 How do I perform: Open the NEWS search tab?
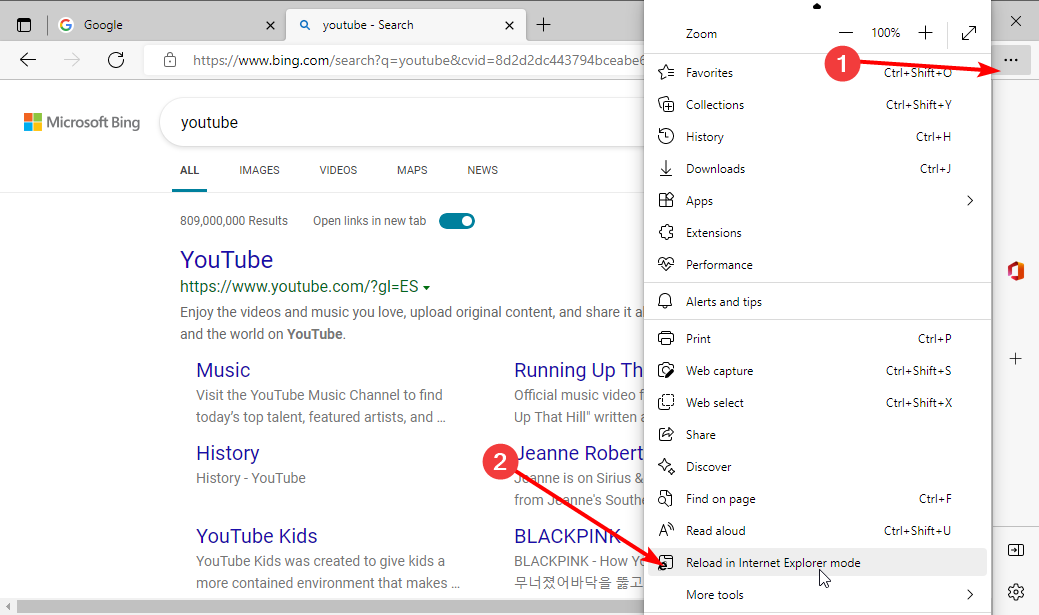click(x=482, y=170)
